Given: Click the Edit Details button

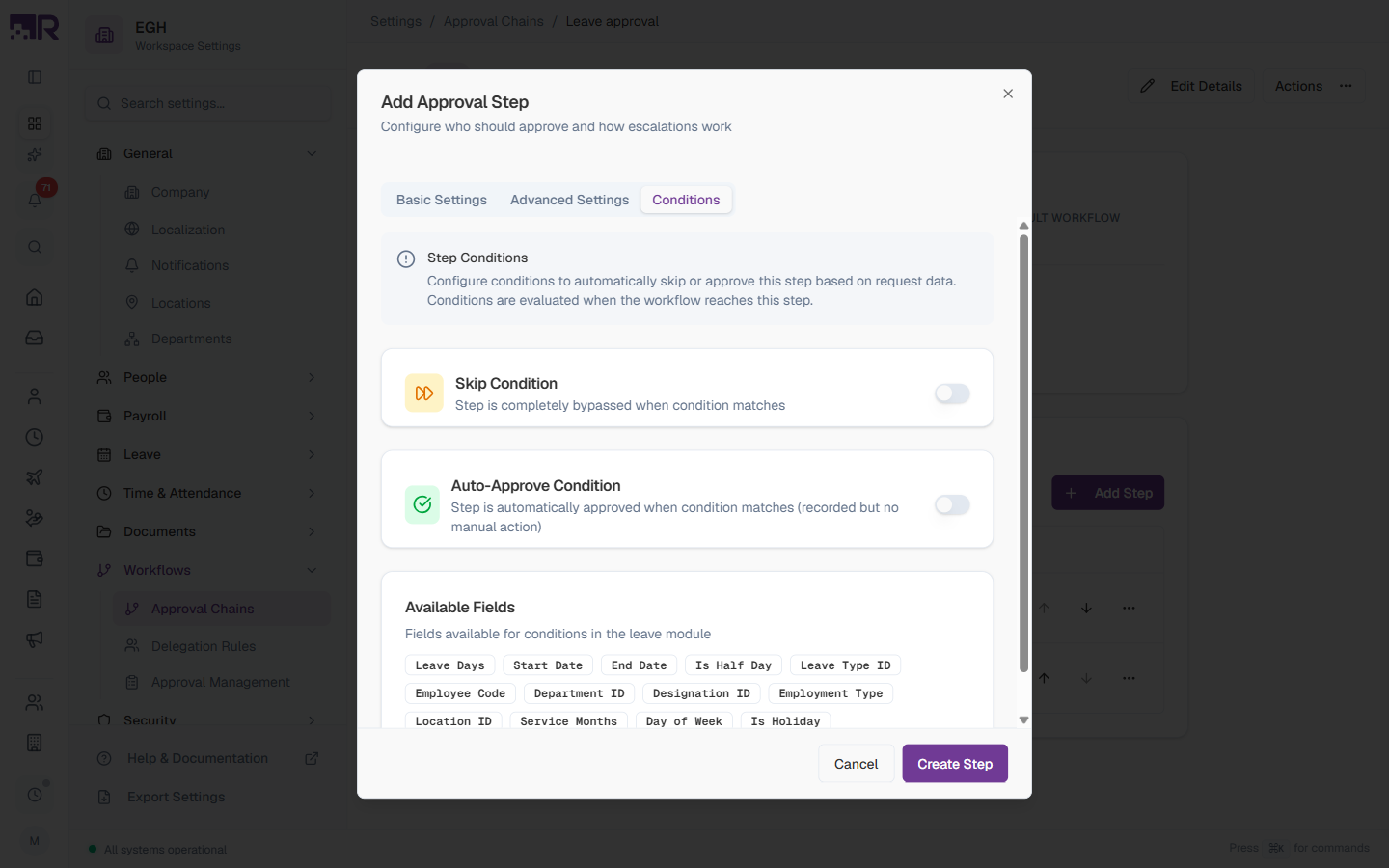Looking at the screenshot, I should pyautogui.click(x=1191, y=86).
